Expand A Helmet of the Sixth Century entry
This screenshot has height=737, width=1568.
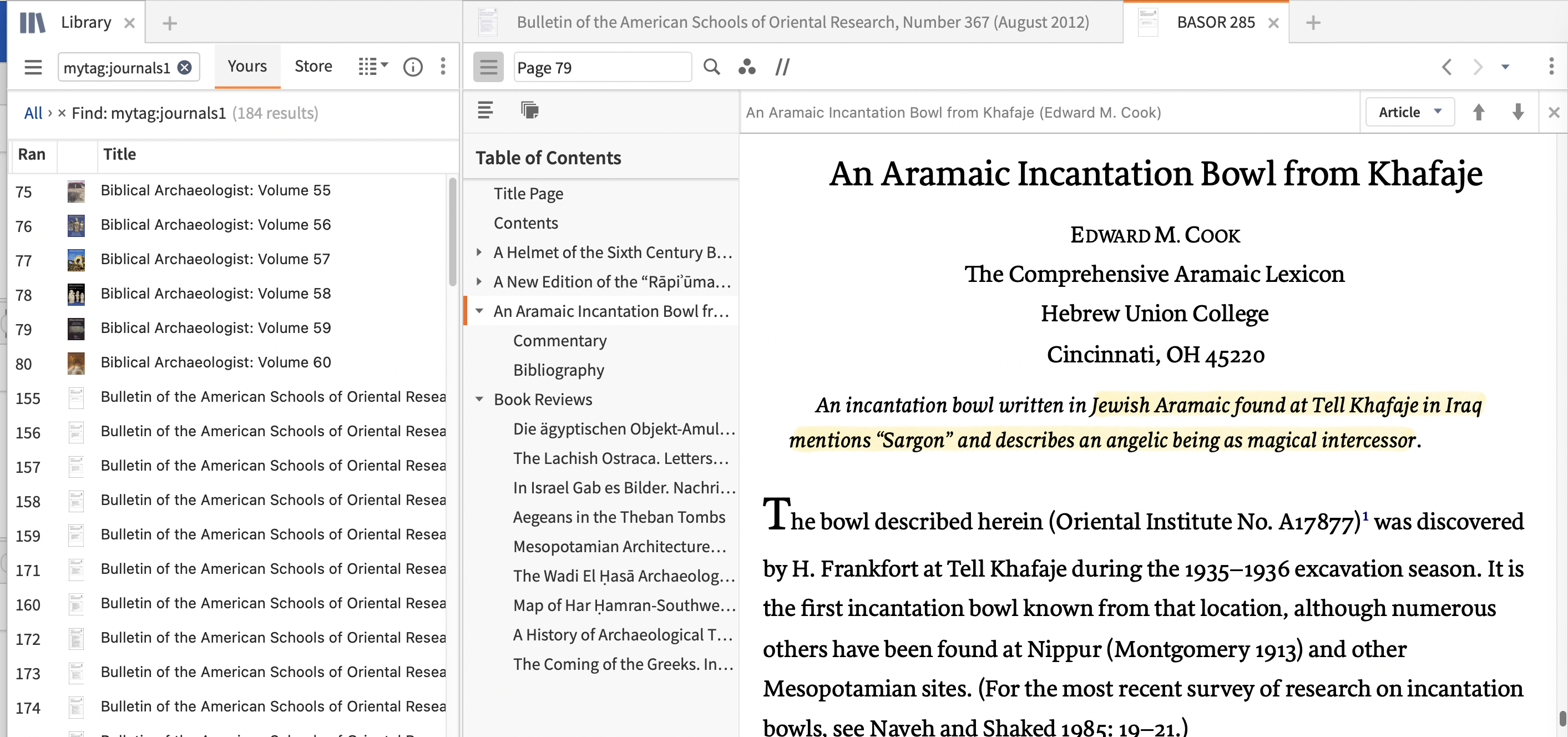point(479,252)
